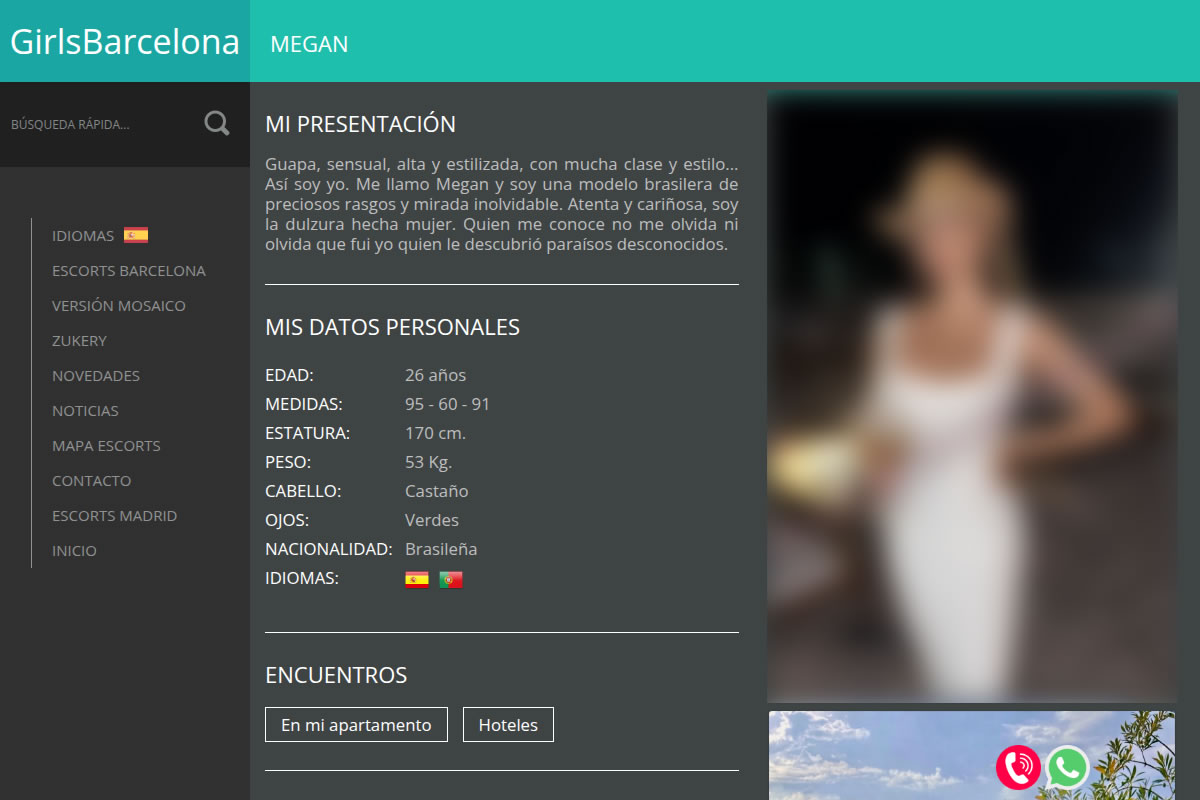The height and width of the screenshot is (800, 1200).
Task: Tap the pink phone call icon
Action: (1018, 767)
